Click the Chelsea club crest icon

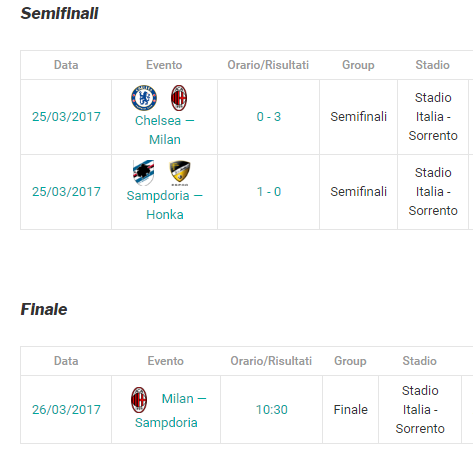pyautogui.click(x=144, y=98)
